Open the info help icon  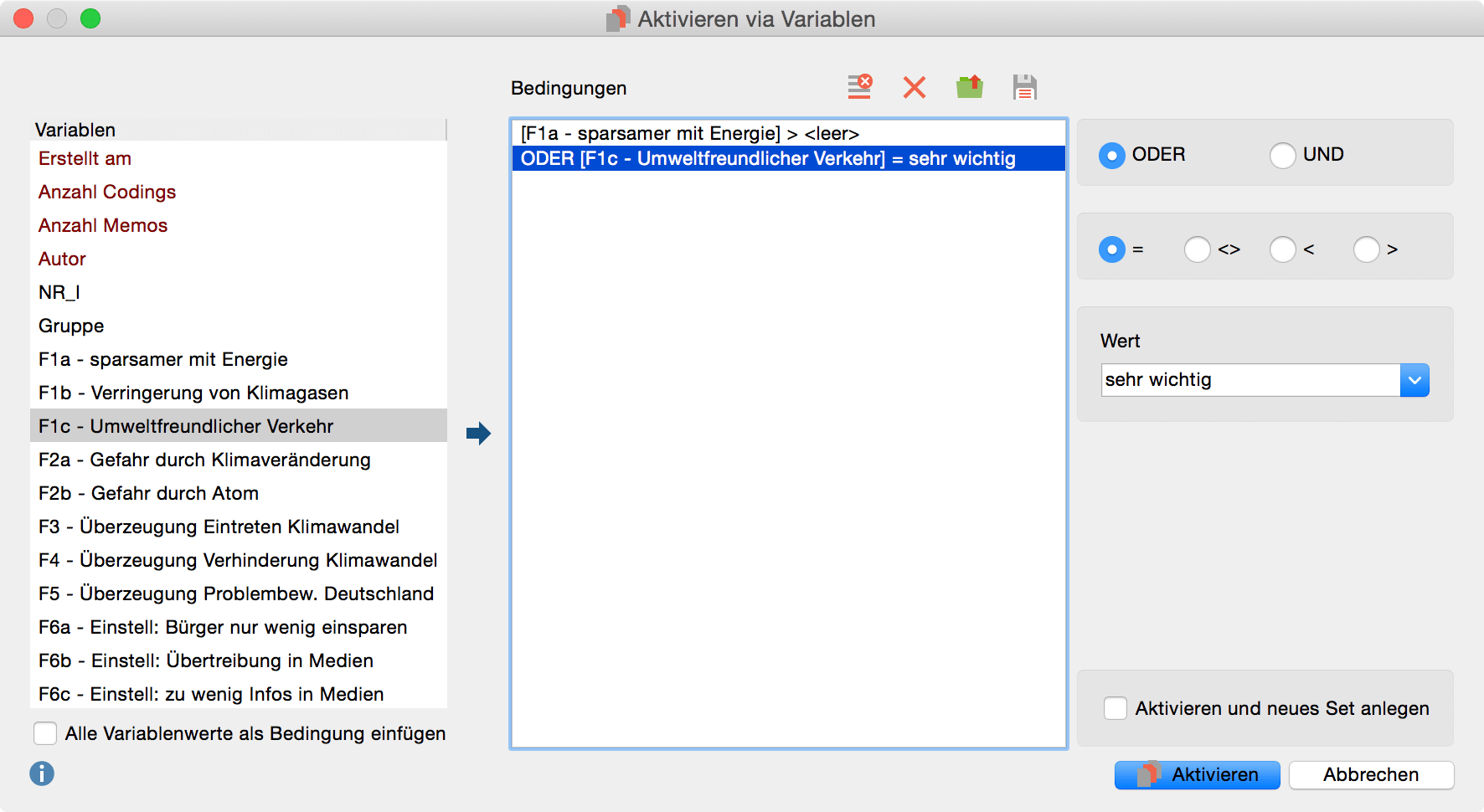[x=42, y=773]
